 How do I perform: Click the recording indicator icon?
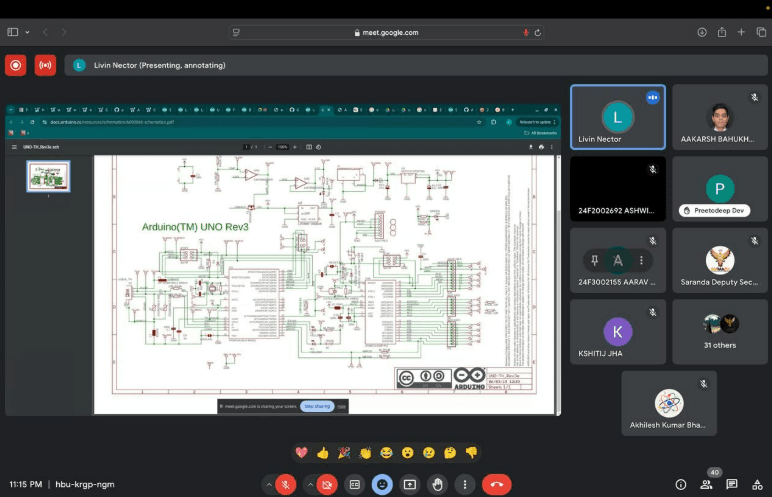pos(16,65)
